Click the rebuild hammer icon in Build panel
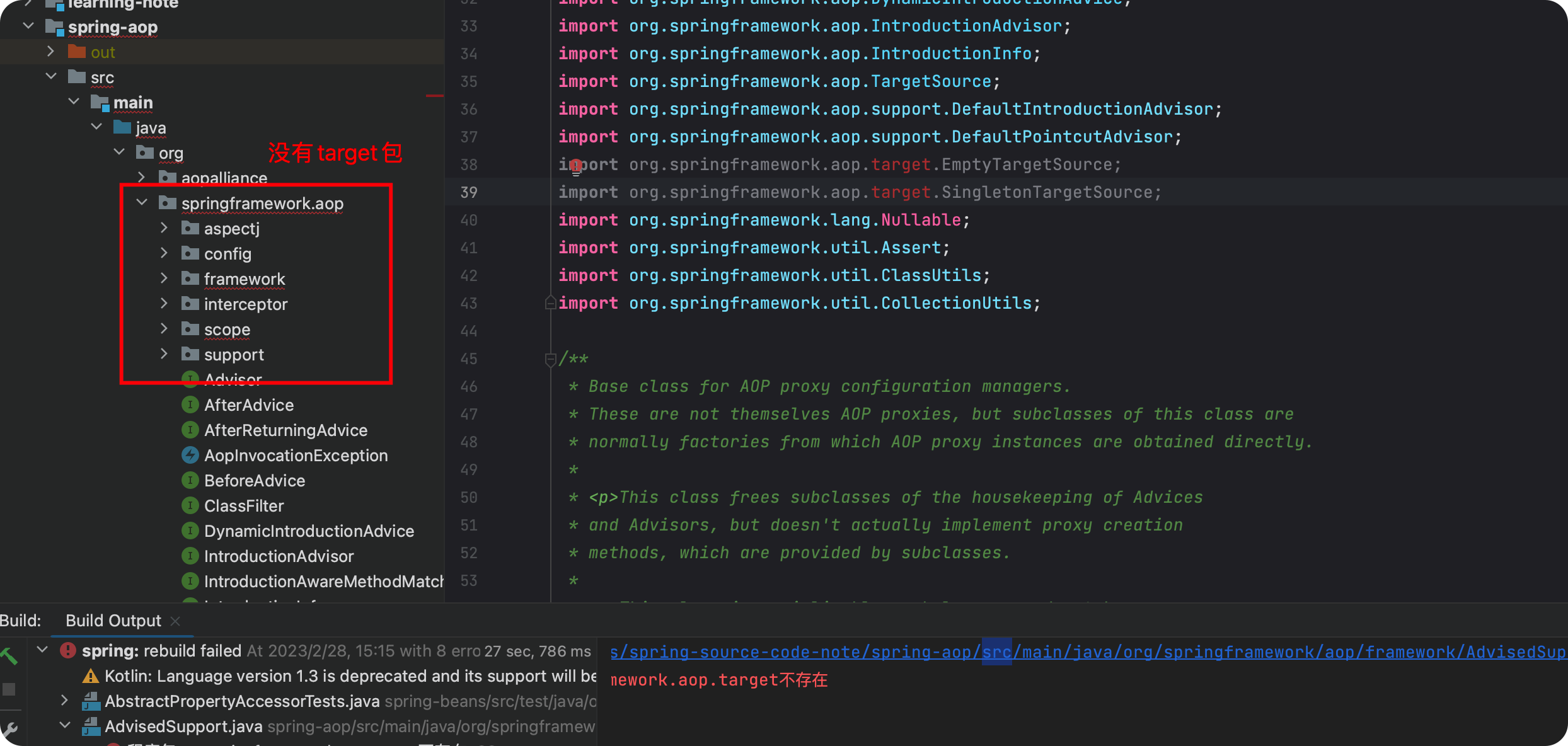The height and width of the screenshot is (746, 1568). 9,657
